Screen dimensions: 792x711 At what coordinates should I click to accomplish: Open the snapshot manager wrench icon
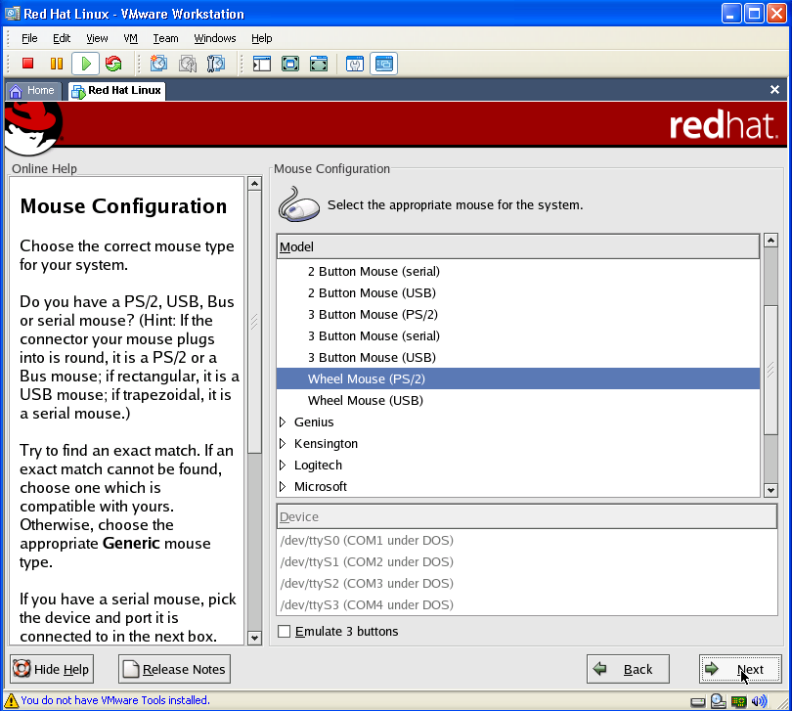tap(216, 64)
